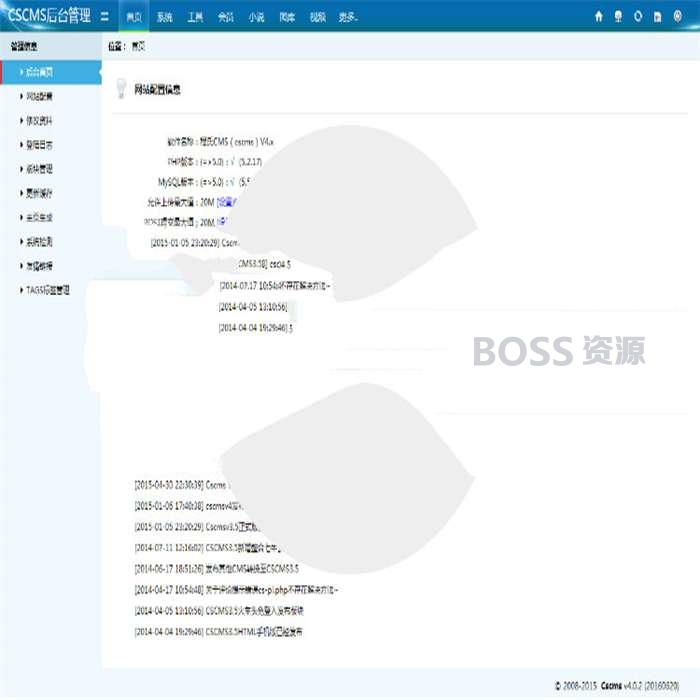Open the 工具 top navigation tab
The width and height of the screenshot is (700, 700).
click(x=195, y=17)
